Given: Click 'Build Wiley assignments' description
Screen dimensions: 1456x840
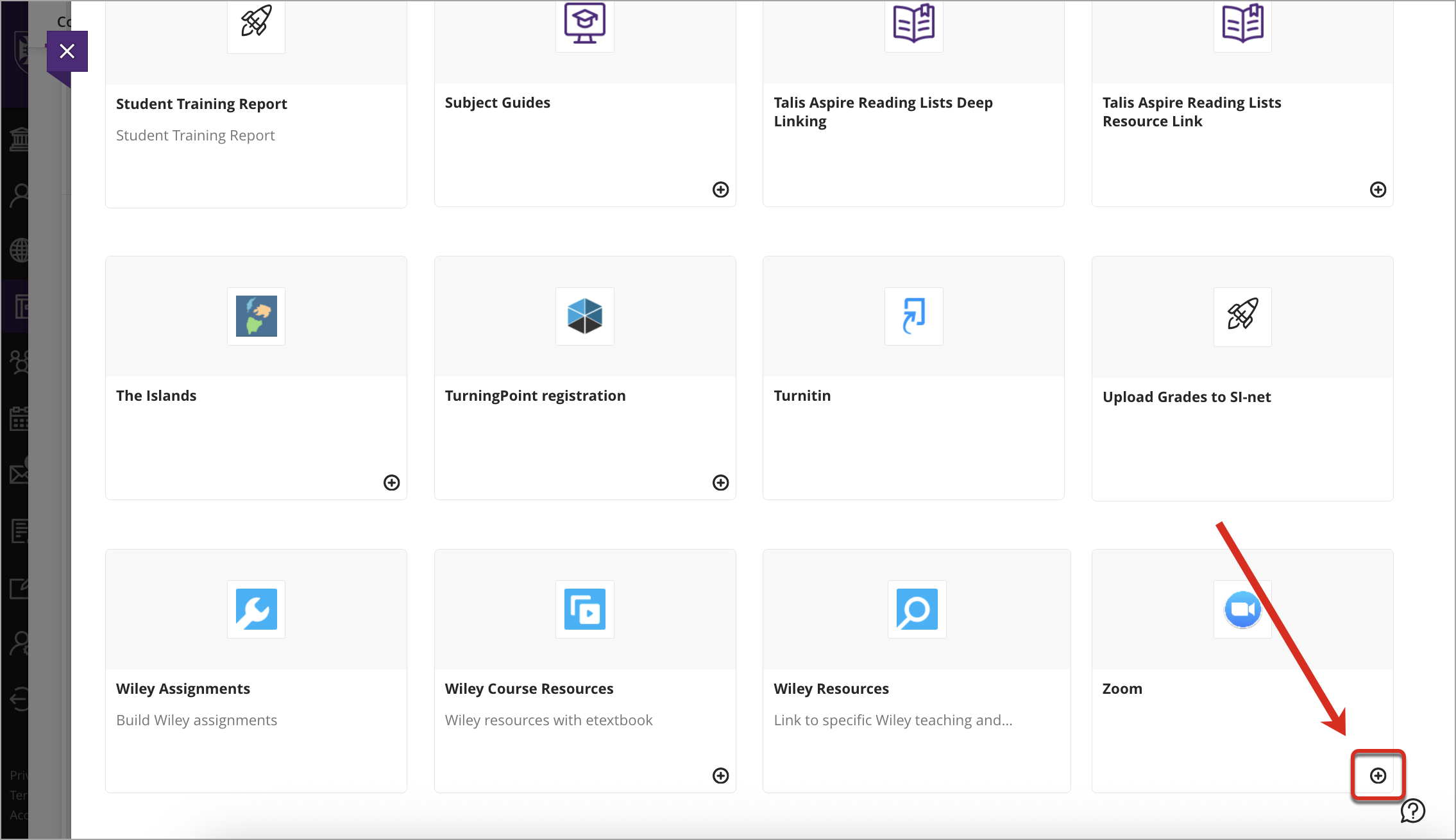Looking at the screenshot, I should pyautogui.click(x=197, y=720).
